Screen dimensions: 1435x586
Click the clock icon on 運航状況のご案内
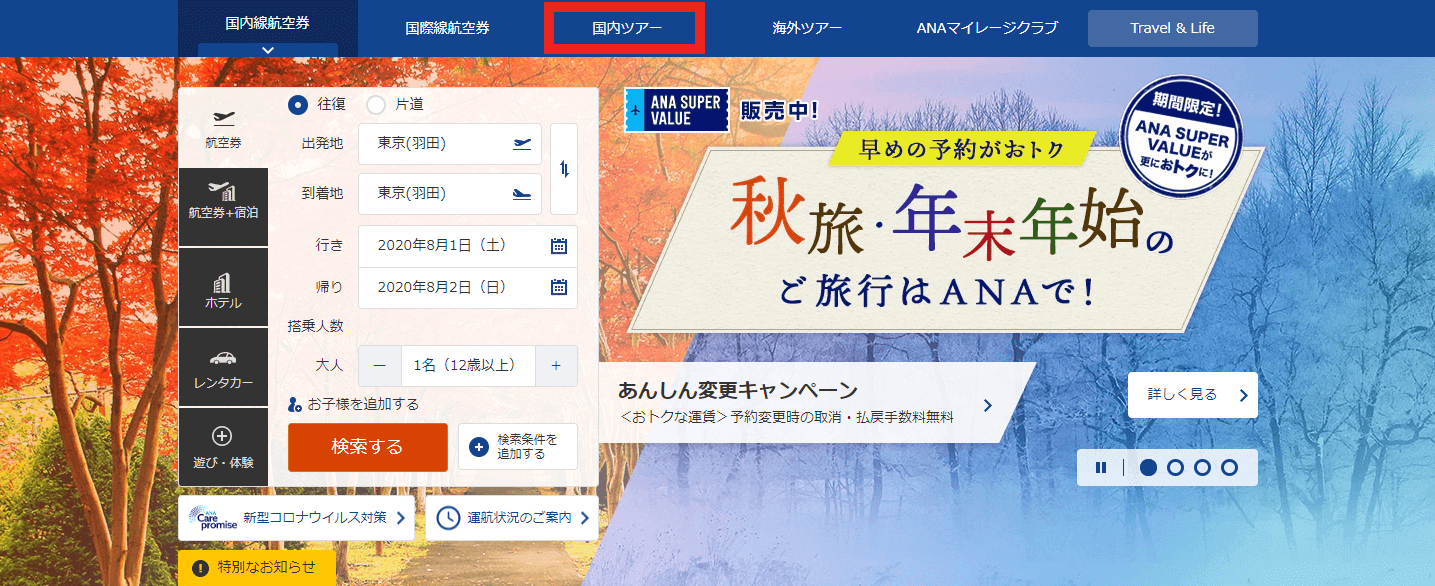(448, 518)
